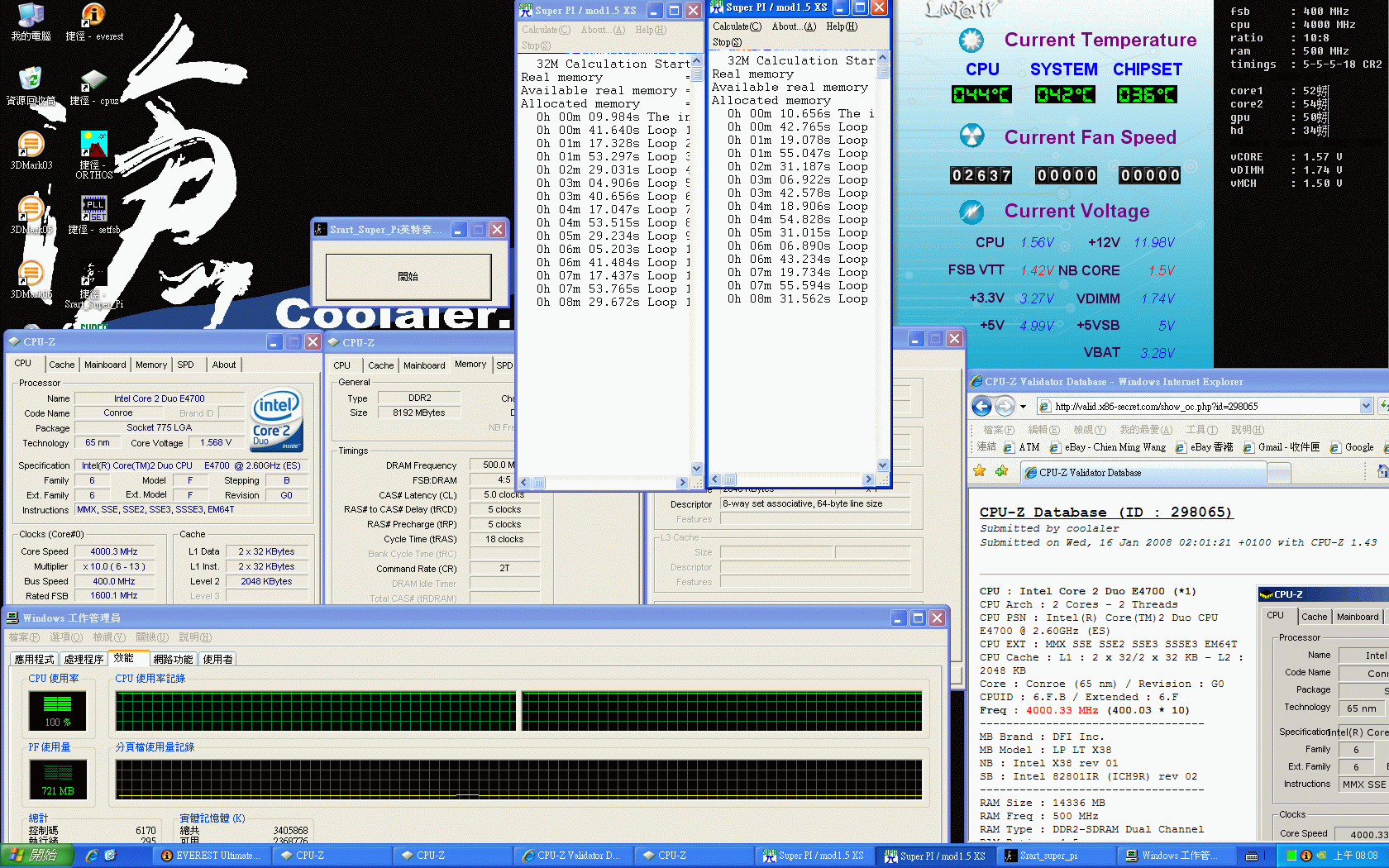Click the Current Temperature sun icon
The height and width of the screenshot is (868, 1389).
coord(971,40)
